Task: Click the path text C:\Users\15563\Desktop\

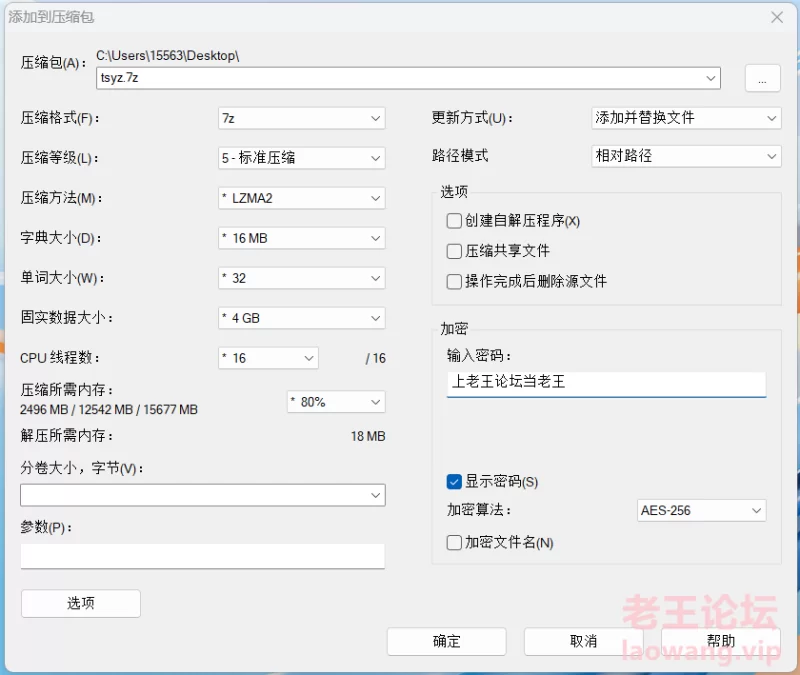Action: 168,55
